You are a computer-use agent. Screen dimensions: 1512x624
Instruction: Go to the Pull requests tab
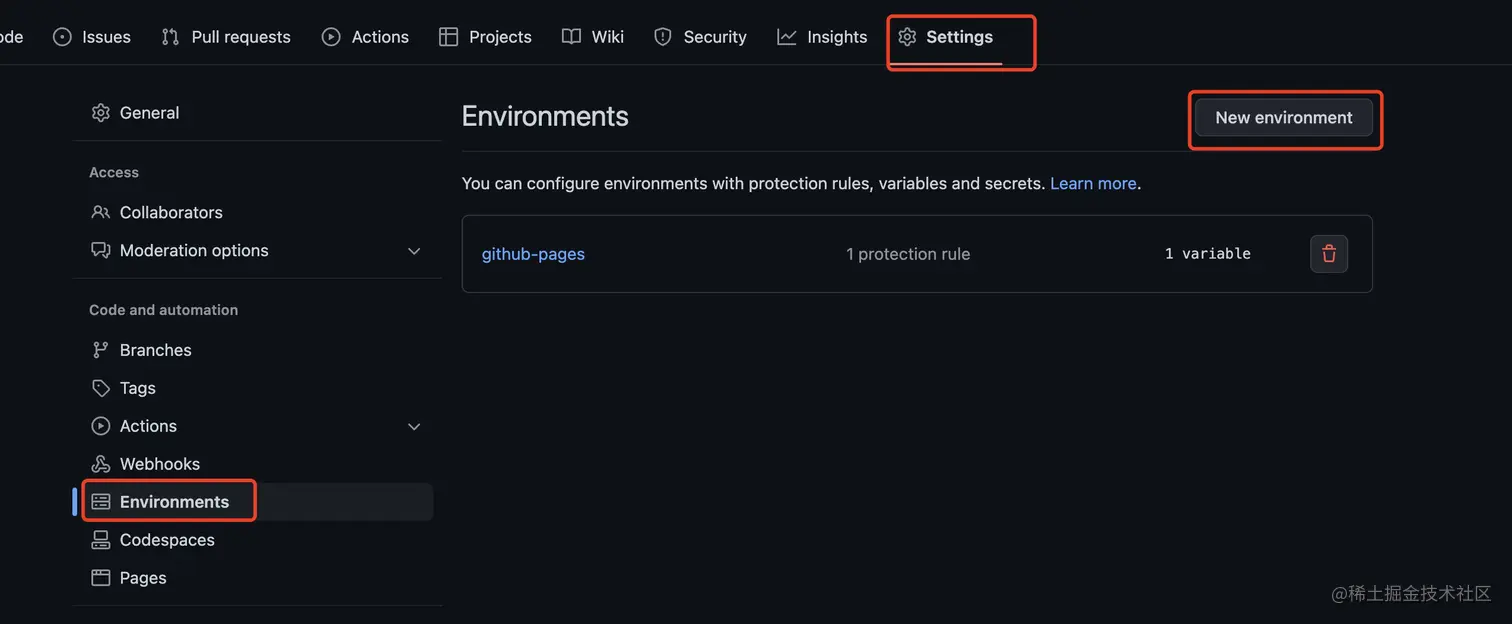coord(226,37)
